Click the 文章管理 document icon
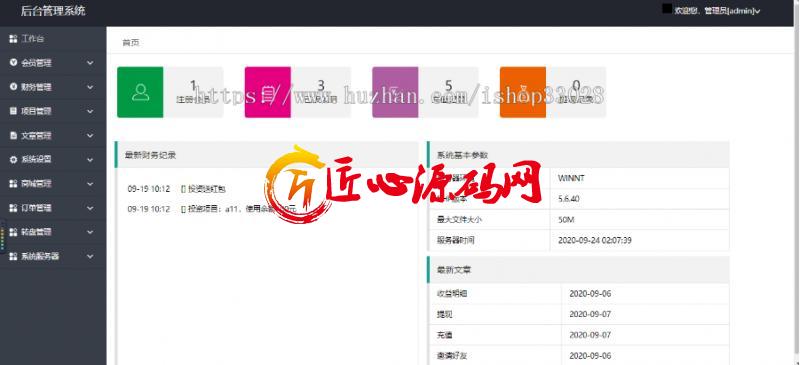Image resolution: width=800 pixels, height=365 pixels. pos(13,135)
